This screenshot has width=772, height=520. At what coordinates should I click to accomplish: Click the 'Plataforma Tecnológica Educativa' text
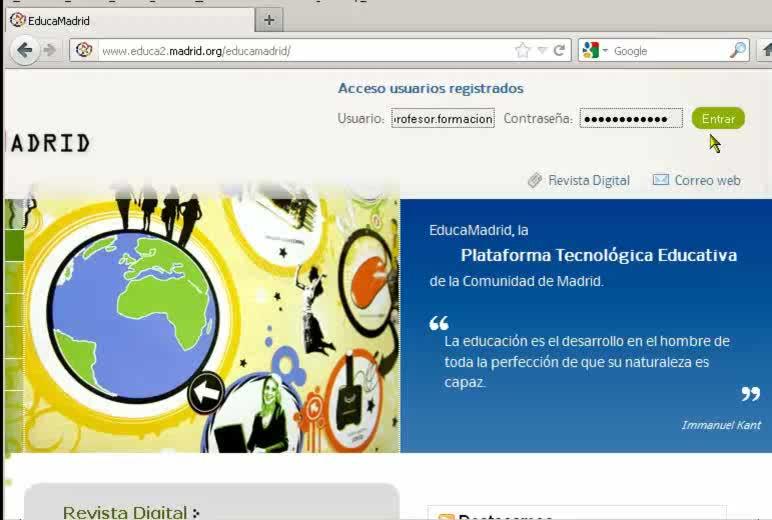599,255
